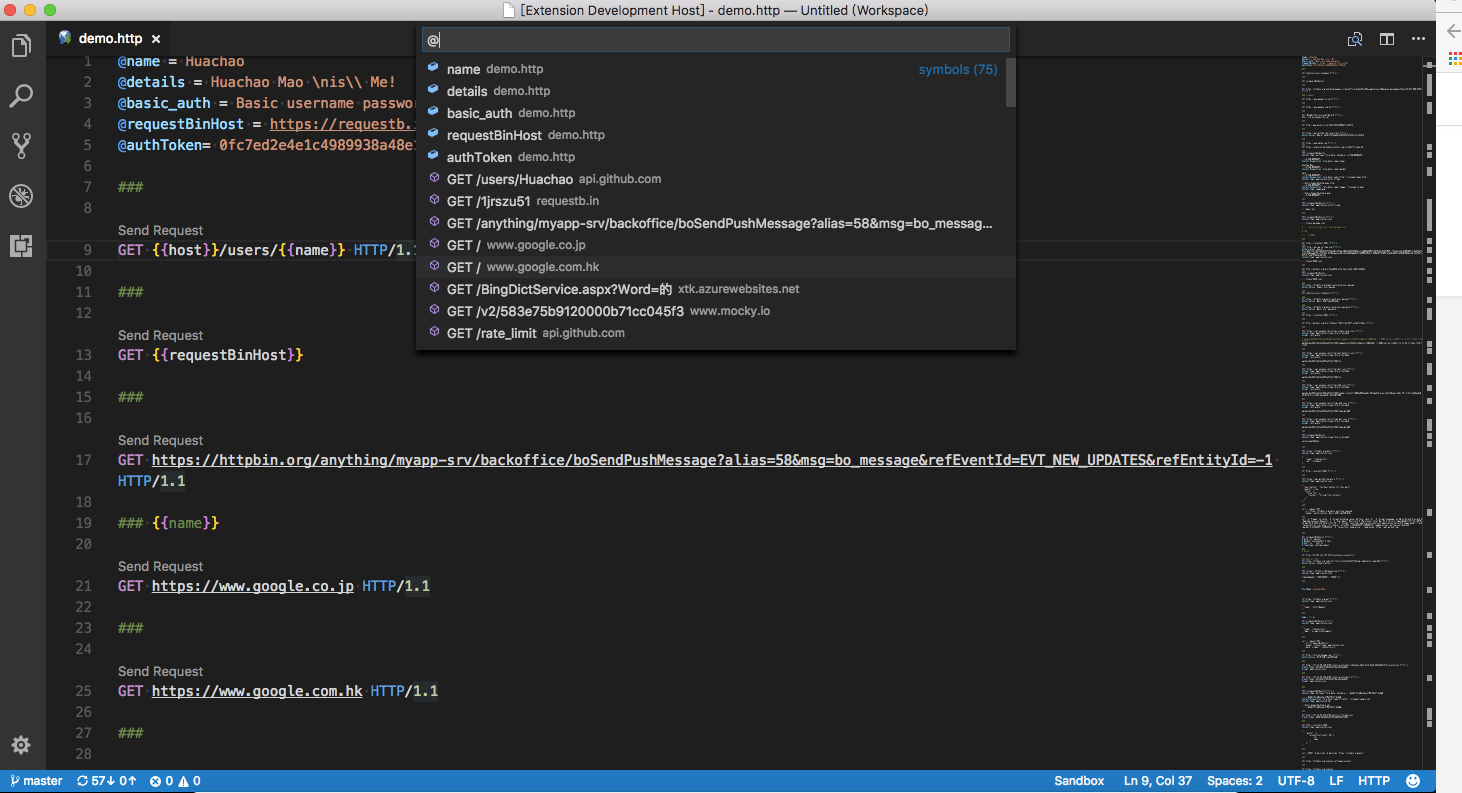Select the requestBinHost symbol in list
The width and height of the screenshot is (1462, 793).
(x=494, y=135)
